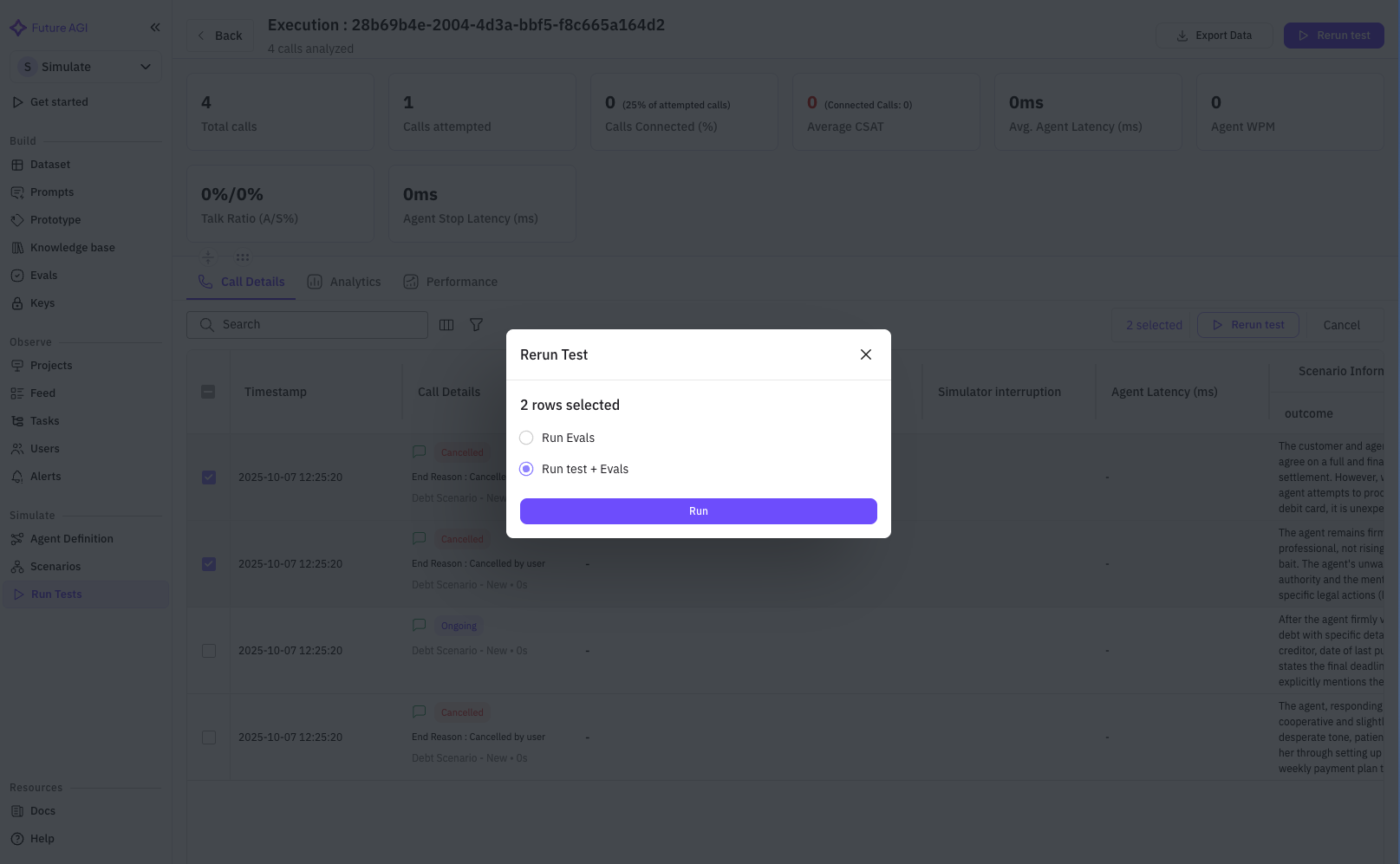Go Back to previous page
The width and height of the screenshot is (1400, 864).
(220, 36)
